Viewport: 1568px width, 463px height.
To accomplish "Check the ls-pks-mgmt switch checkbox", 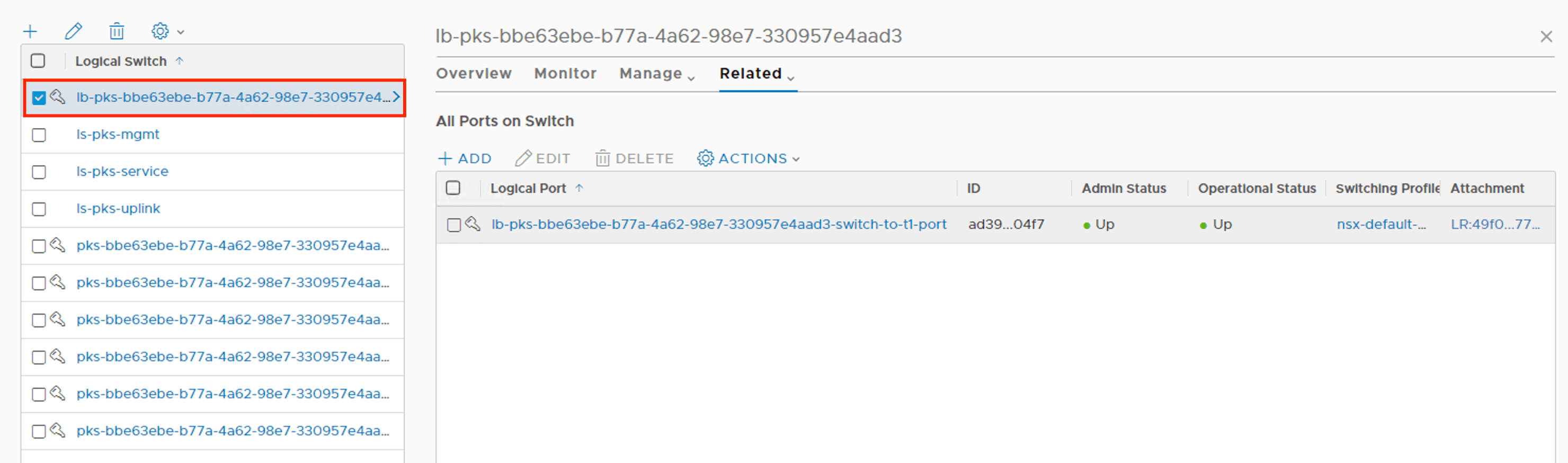I will (39, 135).
